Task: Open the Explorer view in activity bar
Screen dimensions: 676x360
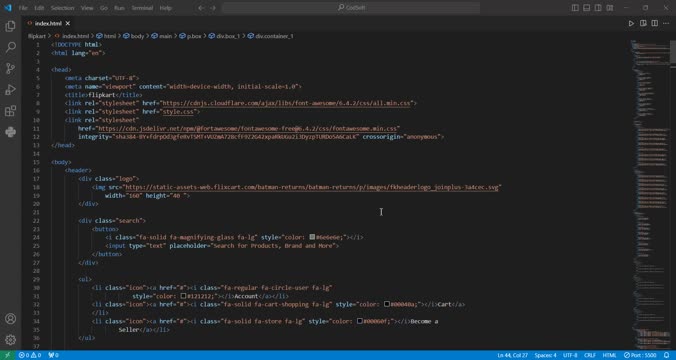Action: tap(10, 26)
